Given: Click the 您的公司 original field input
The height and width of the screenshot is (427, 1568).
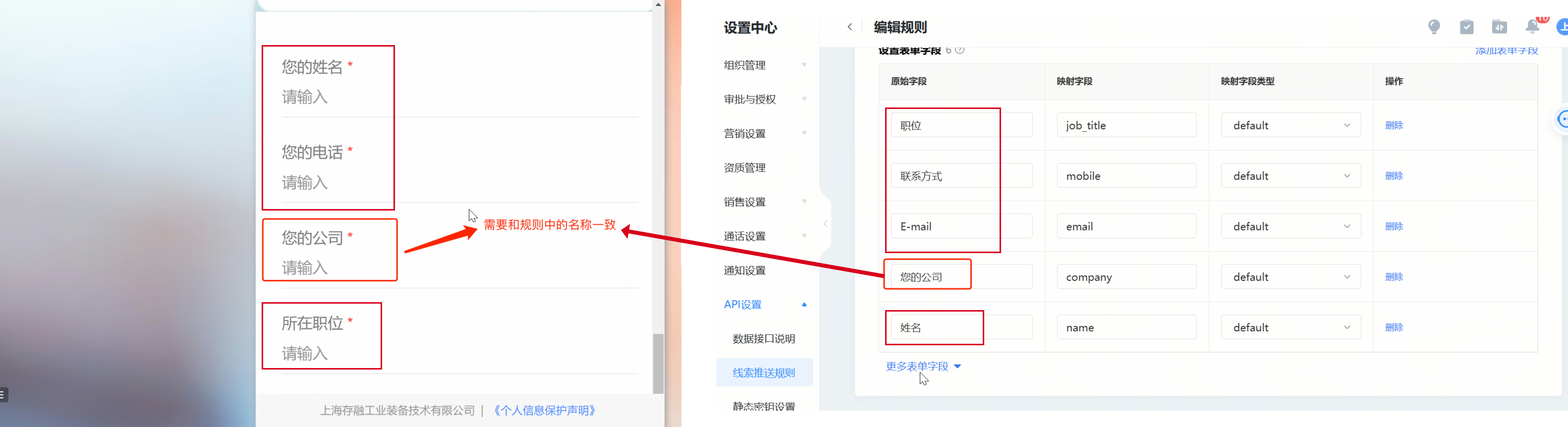Looking at the screenshot, I should 962,277.
